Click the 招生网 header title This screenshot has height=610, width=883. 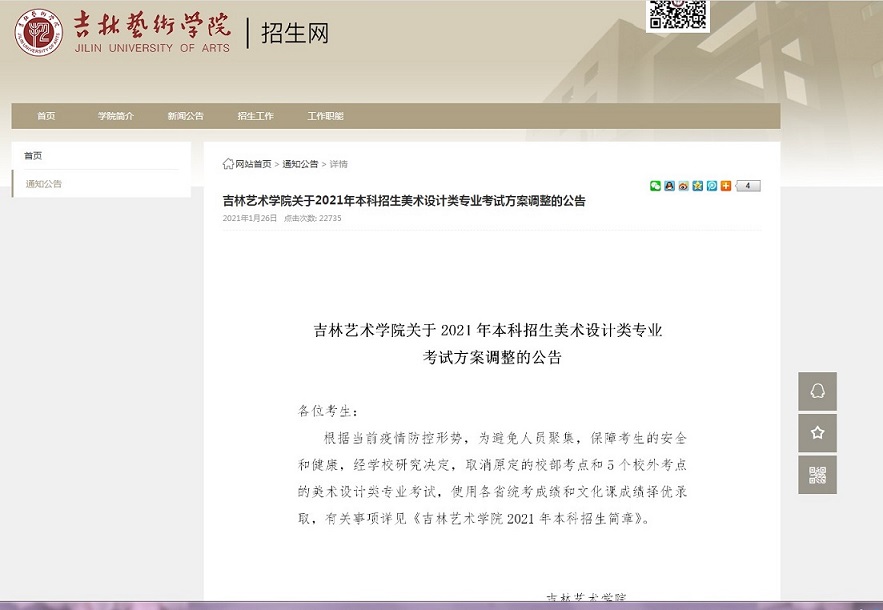coord(295,33)
